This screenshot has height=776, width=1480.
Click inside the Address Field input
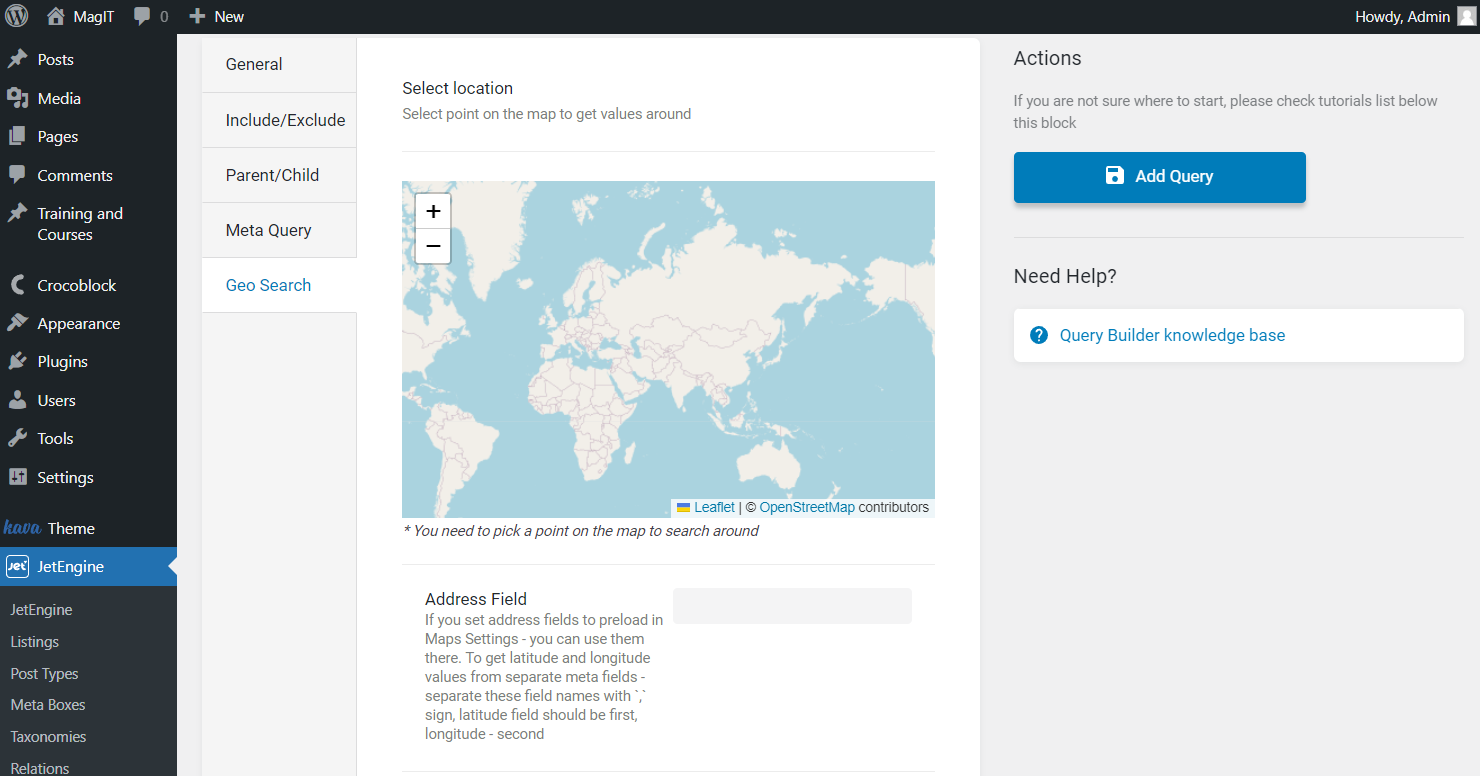tap(792, 606)
